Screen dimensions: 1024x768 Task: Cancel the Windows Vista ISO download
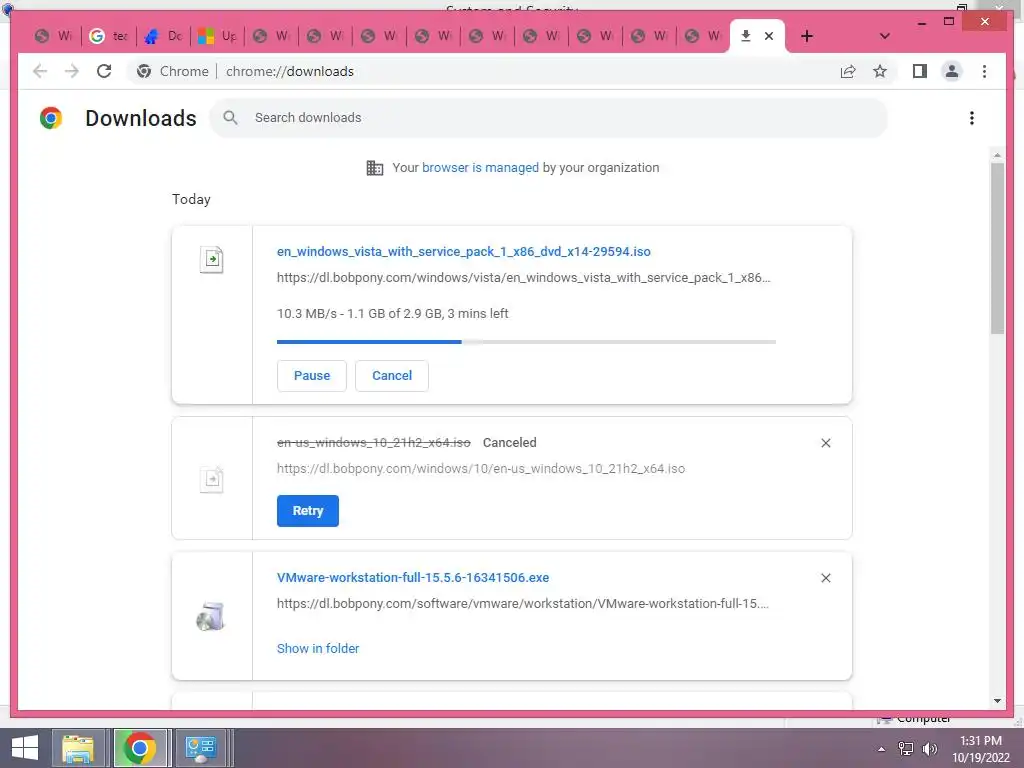click(x=392, y=376)
